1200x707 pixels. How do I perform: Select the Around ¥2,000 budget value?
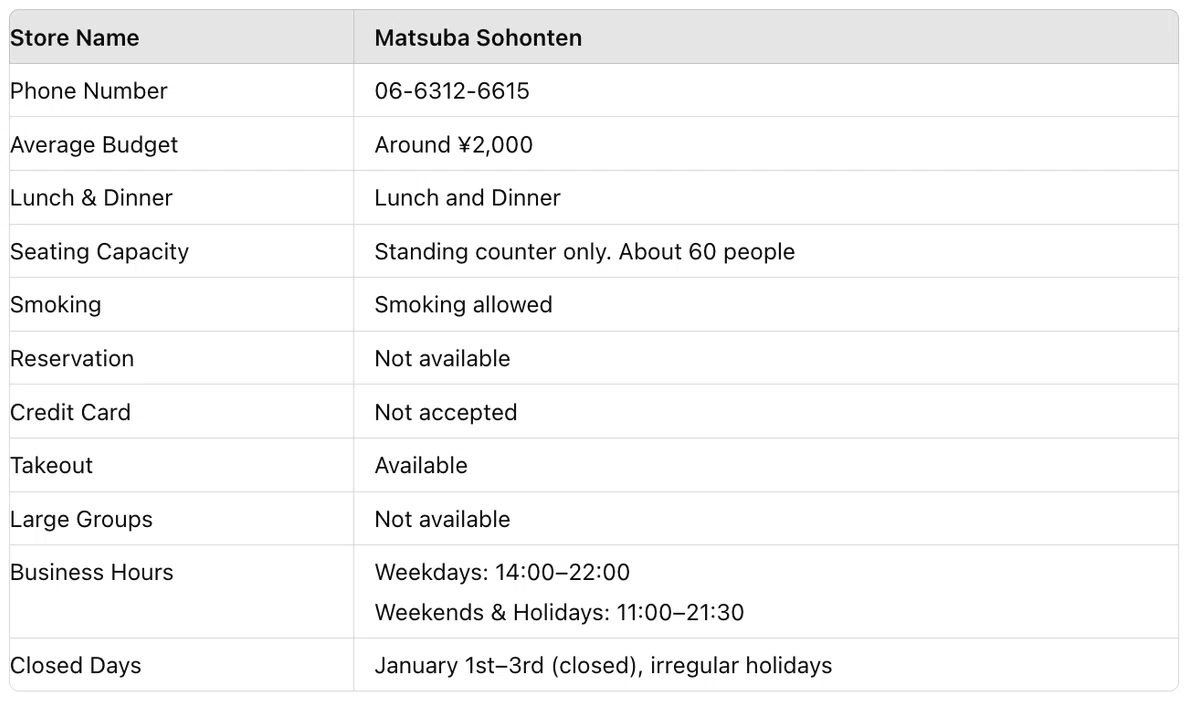[454, 145]
